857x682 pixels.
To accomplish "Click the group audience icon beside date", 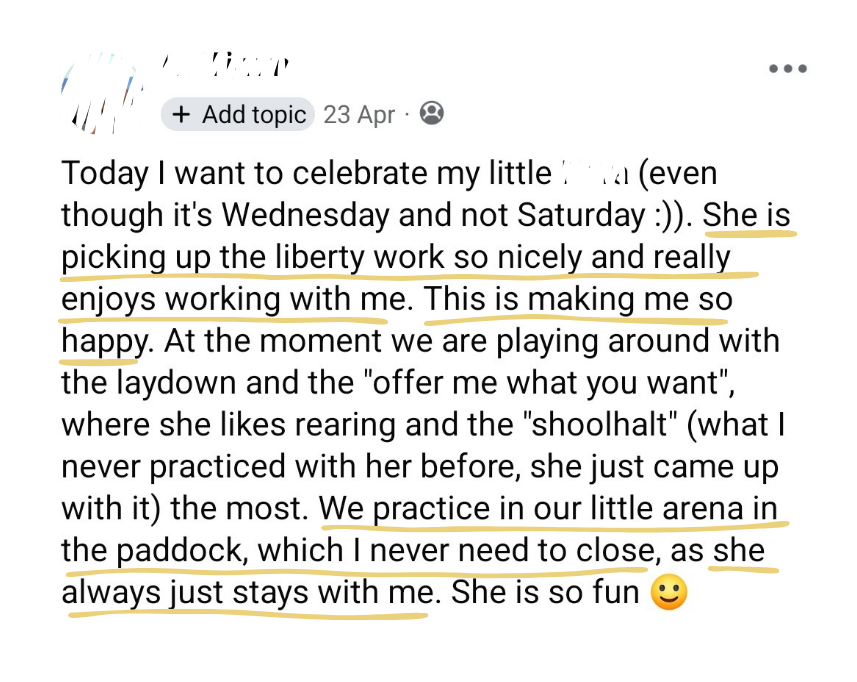I will (x=432, y=114).
